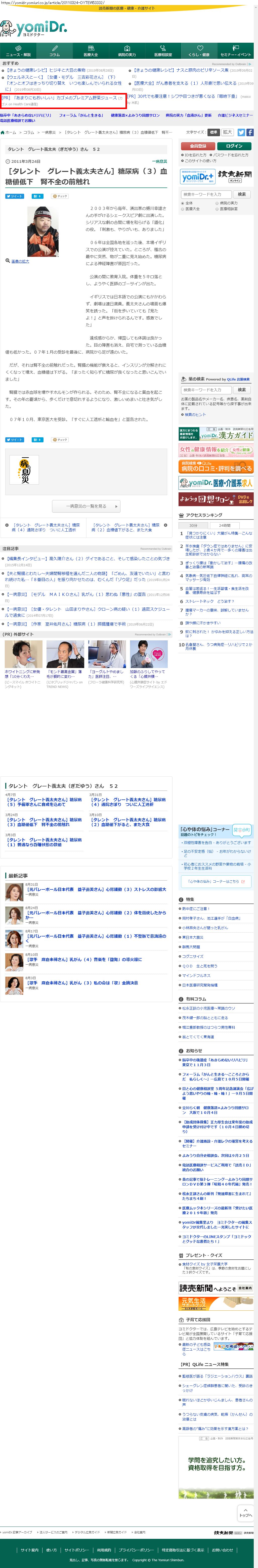Image resolution: width=258 pixels, height=1568 pixels.
Task: Click 医療・介護系求人 banner
Action: [216, 483]
